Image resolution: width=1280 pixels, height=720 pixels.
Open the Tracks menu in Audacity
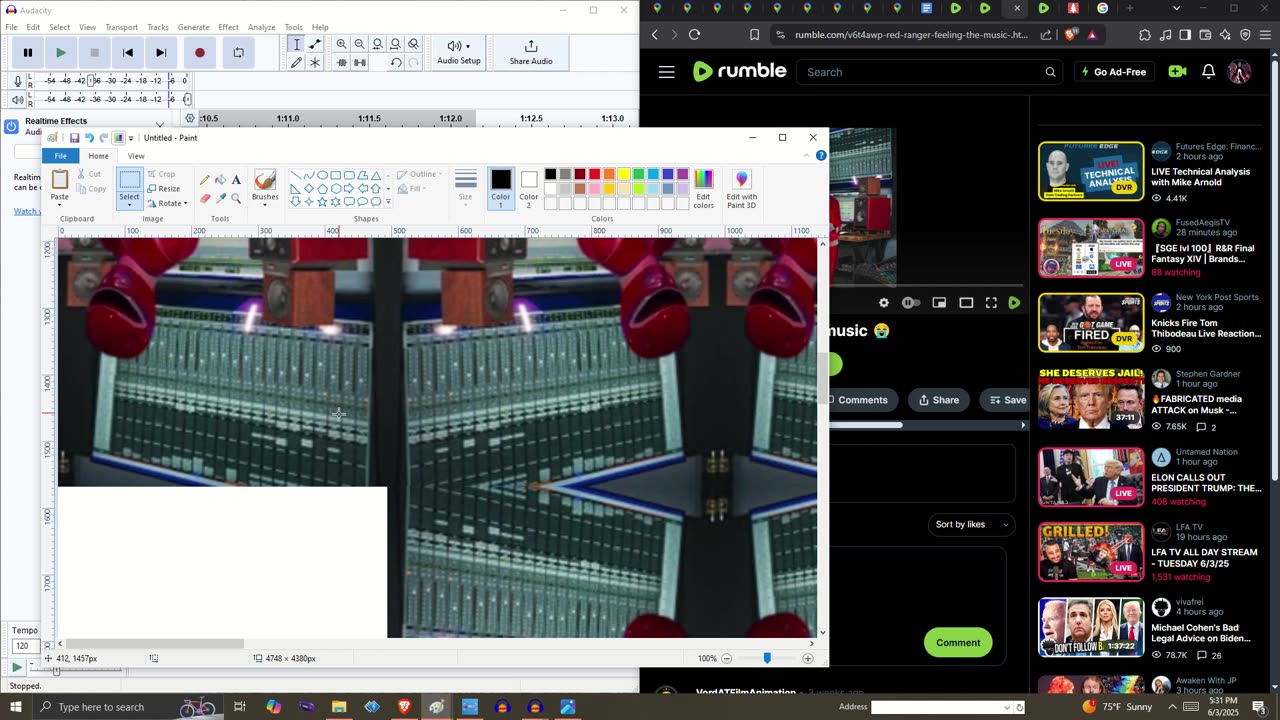tap(158, 27)
